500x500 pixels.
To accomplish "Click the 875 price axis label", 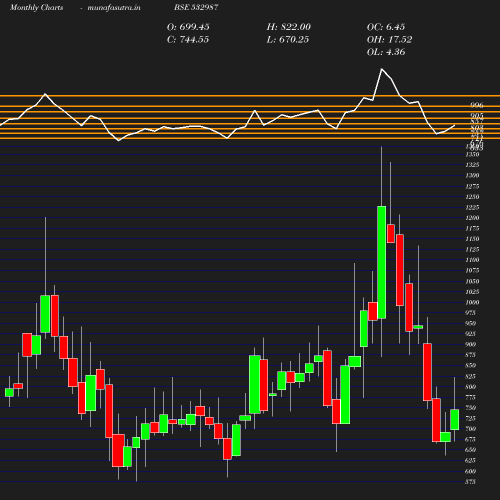I will tap(470, 355).
